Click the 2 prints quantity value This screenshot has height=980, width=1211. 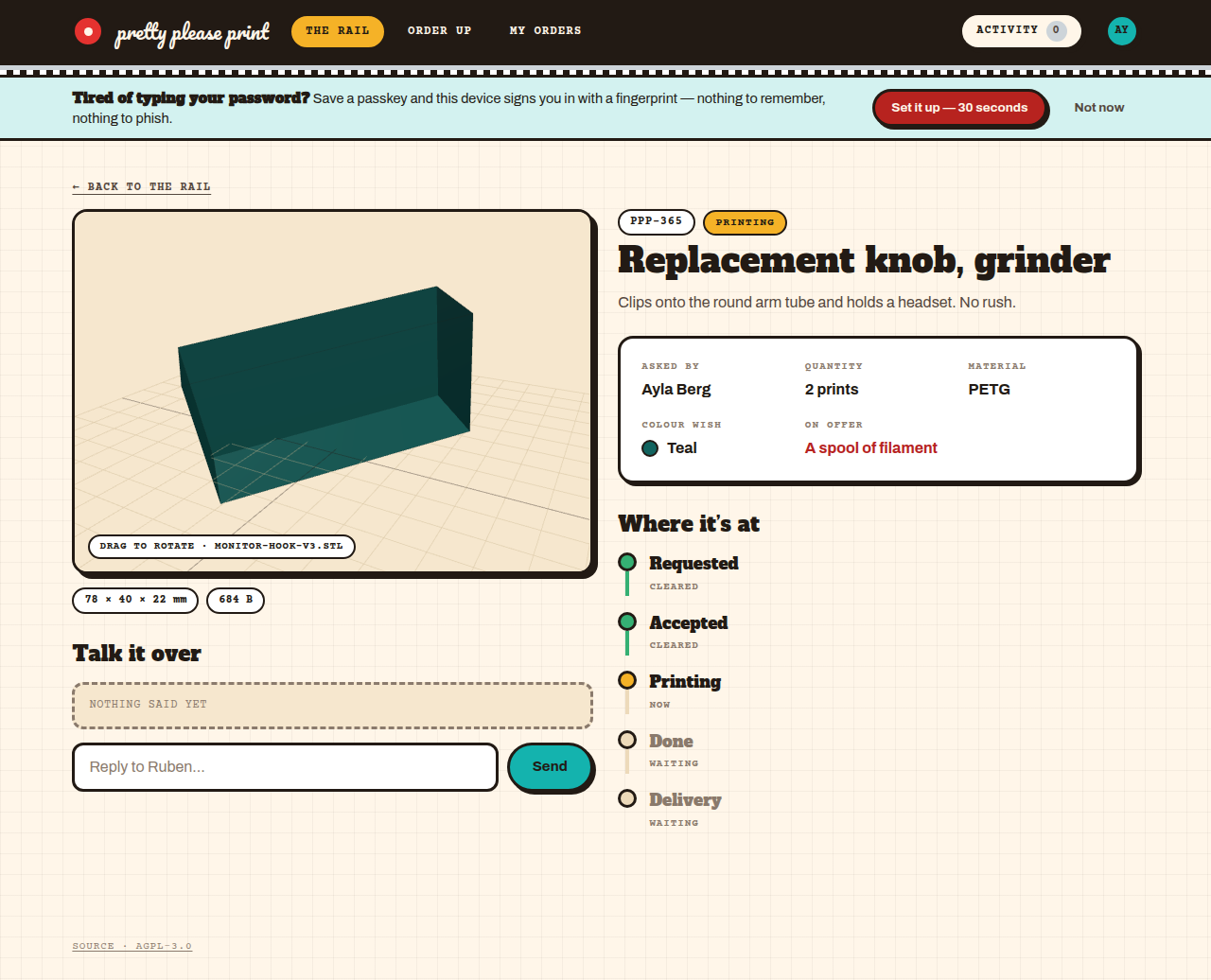click(x=832, y=390)
